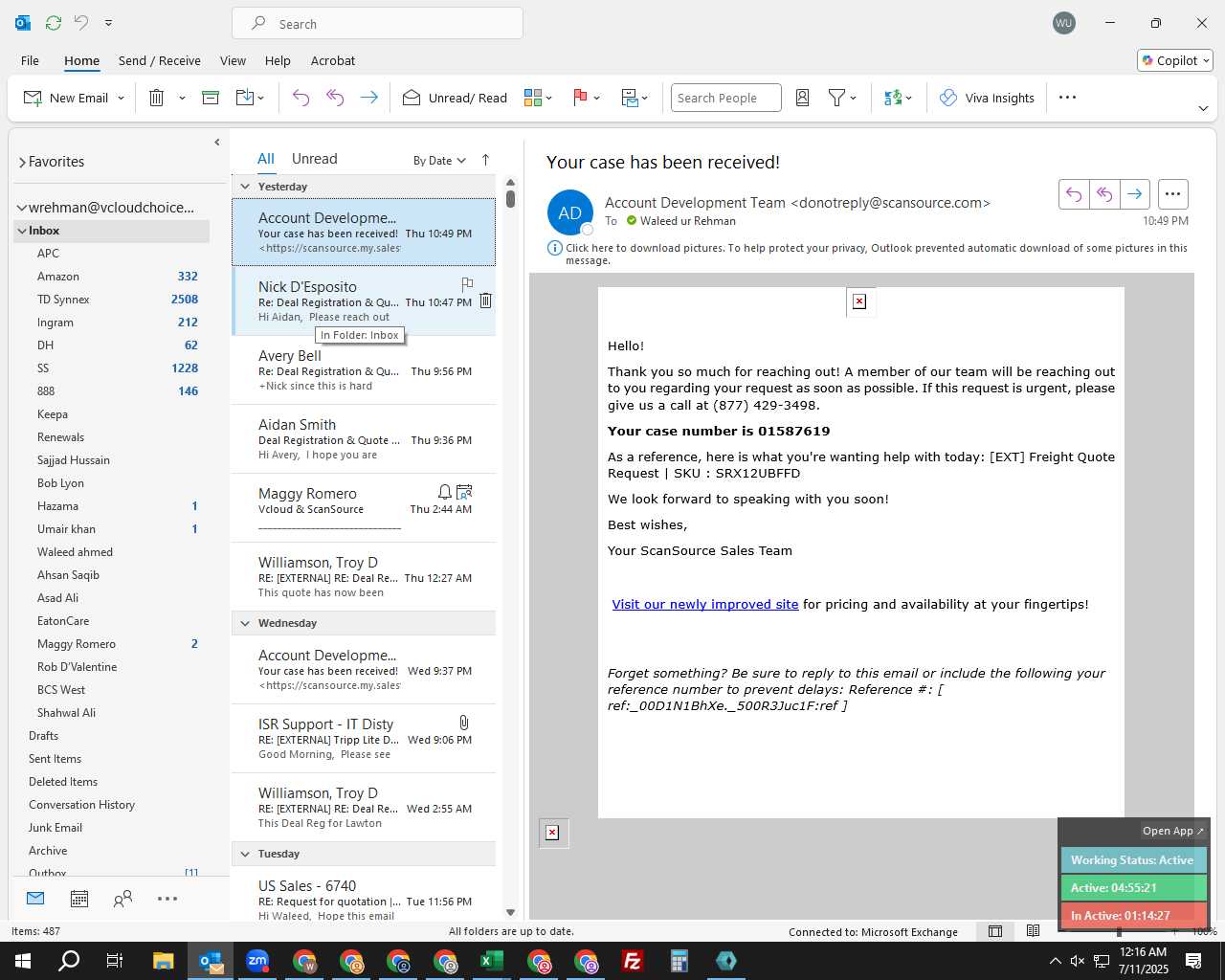This screenshot has width=1225, height=980.
Task: Click message list scrollbar down arrow
Action: [510, 912]
